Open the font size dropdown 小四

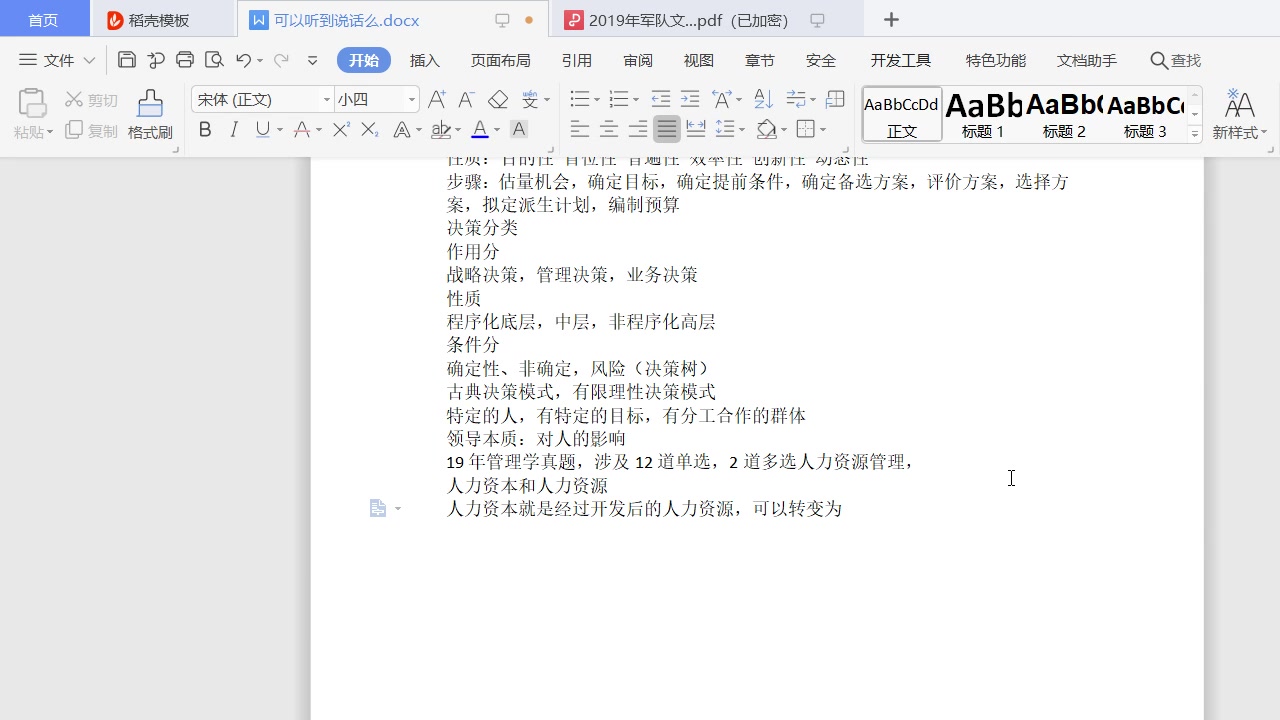tap(412, 99)
